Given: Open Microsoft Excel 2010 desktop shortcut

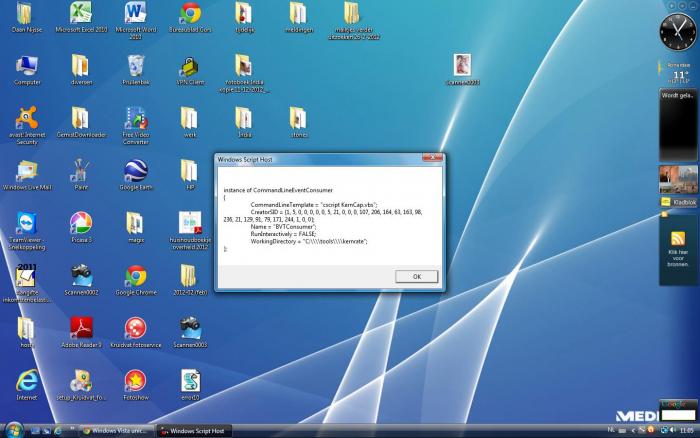Looking at the screenshot, I should (x=81, y=14).
